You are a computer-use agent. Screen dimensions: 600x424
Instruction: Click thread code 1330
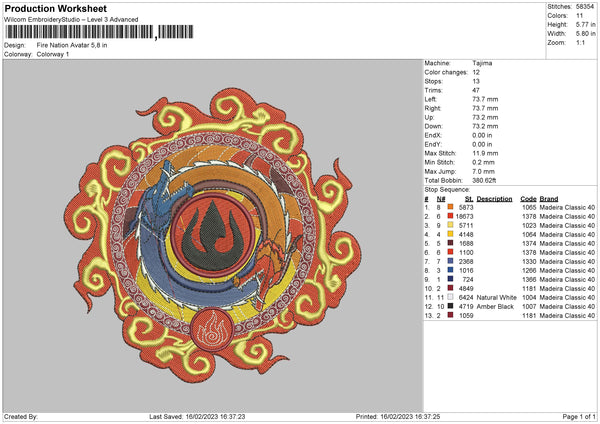pos(529,261)
